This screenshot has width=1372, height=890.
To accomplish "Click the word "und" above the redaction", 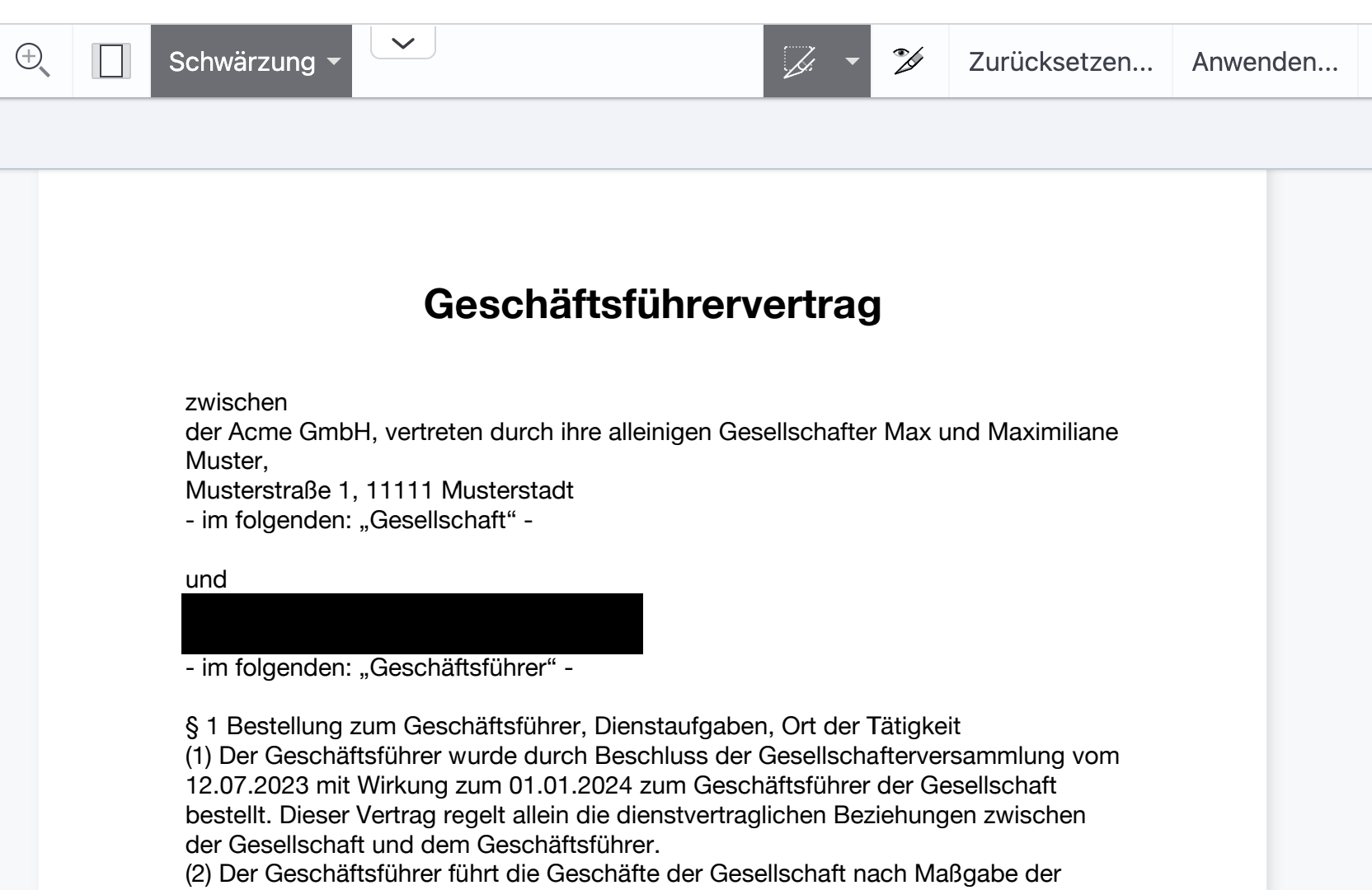I will click(x=206, y=579).
